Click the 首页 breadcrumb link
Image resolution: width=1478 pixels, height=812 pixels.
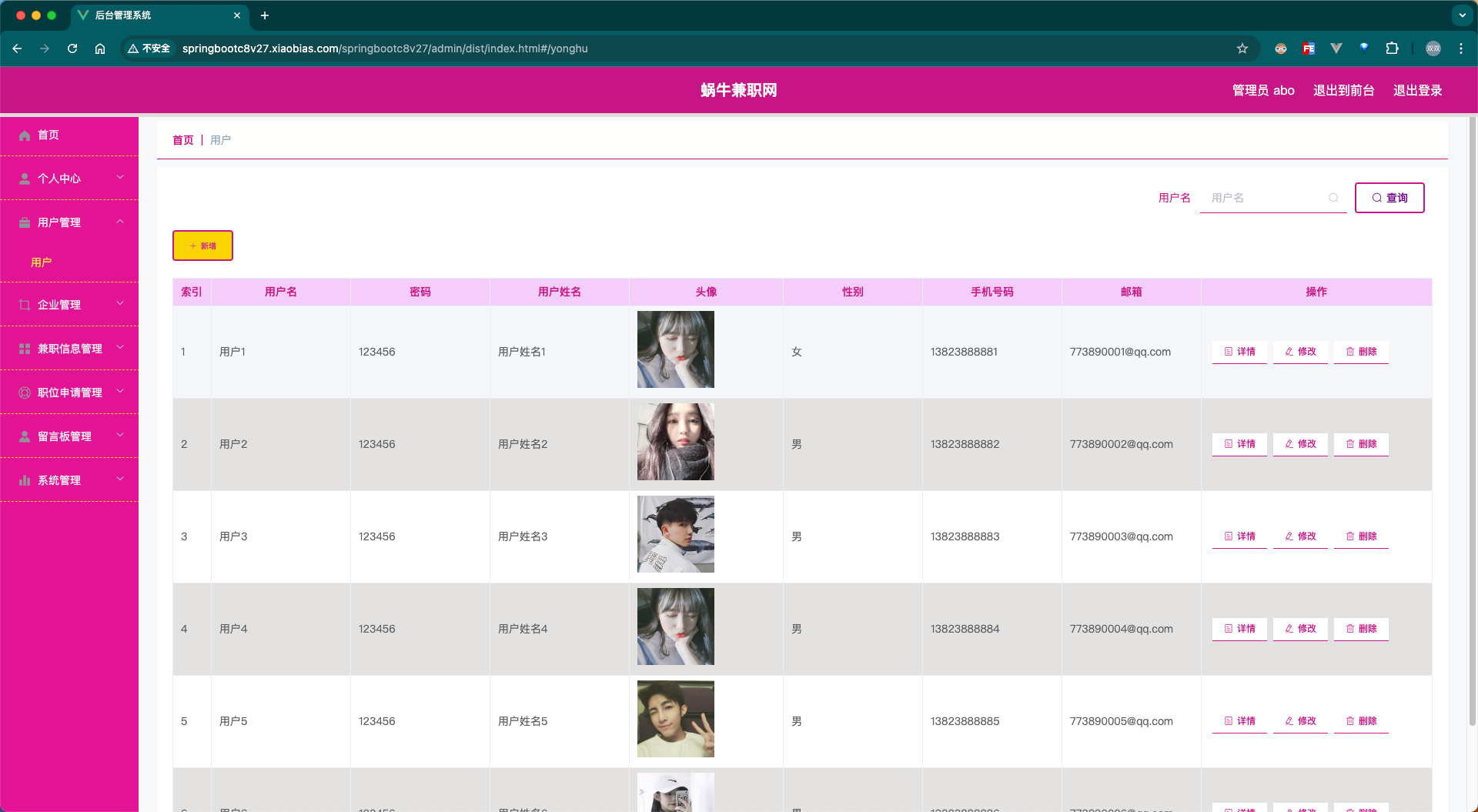click(183, 140)
